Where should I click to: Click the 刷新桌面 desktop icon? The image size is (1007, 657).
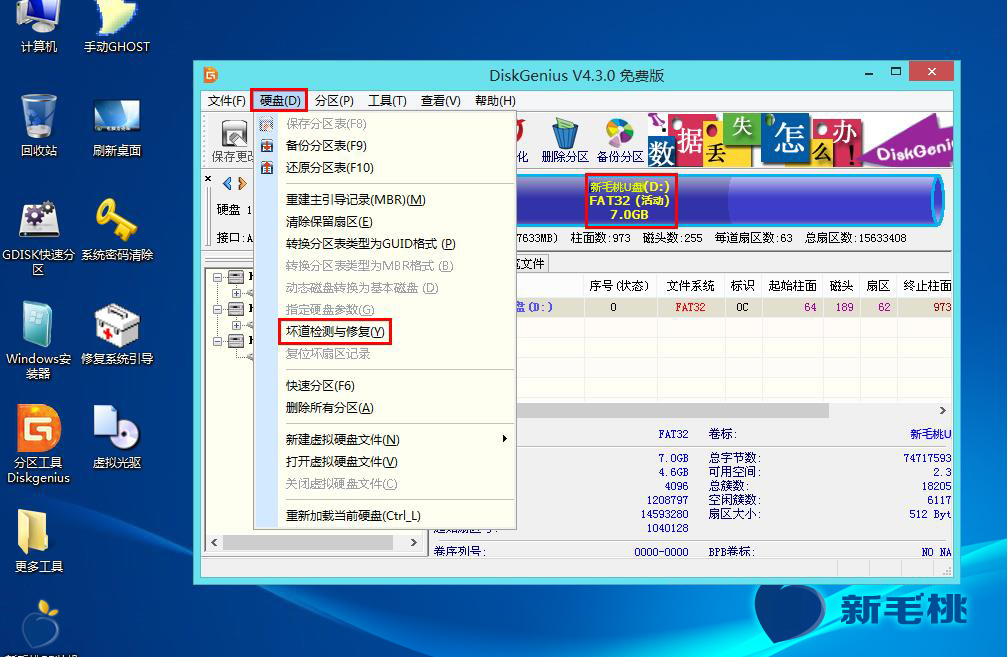[x=117, y=125]
